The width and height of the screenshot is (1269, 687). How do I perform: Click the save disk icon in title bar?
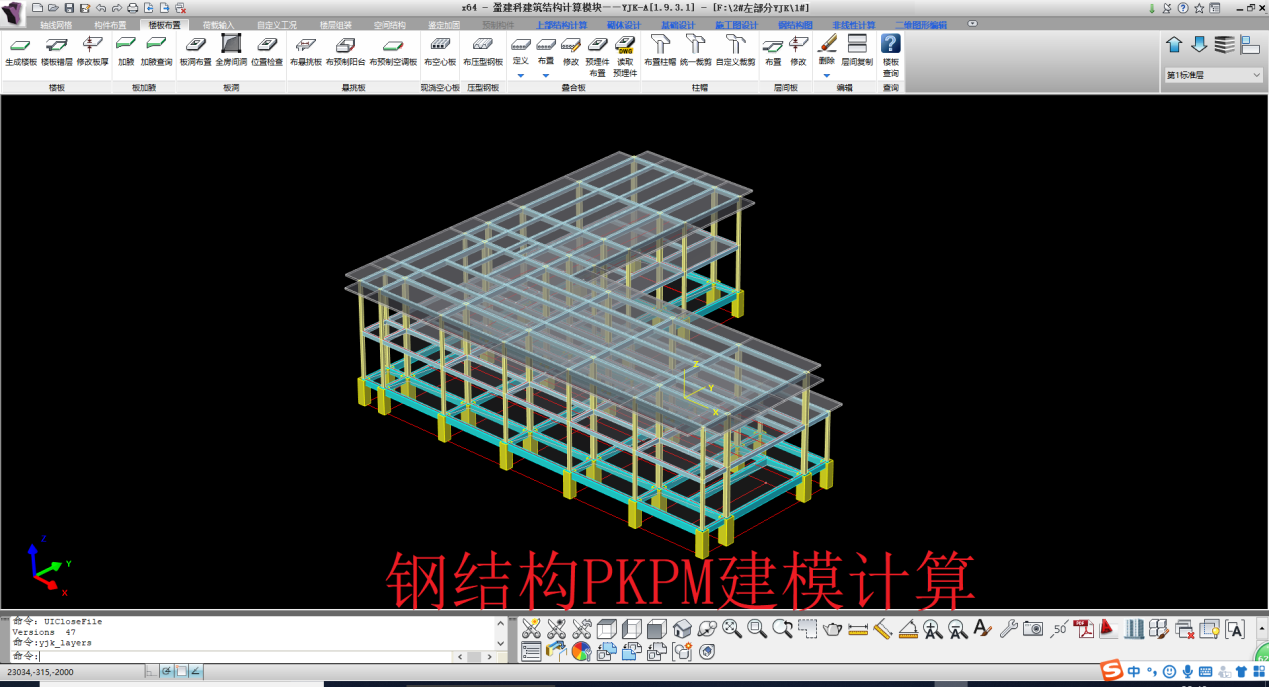click(70, 8)
